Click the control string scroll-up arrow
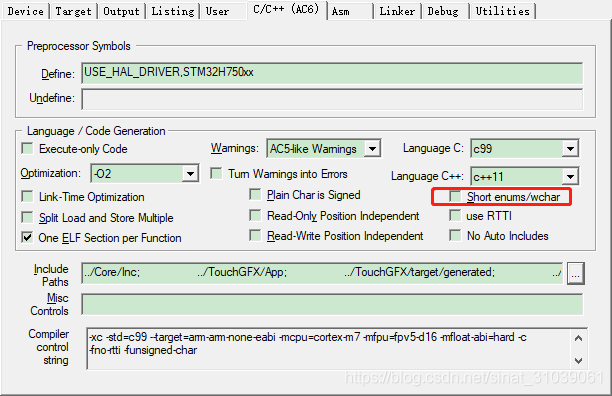The height and width of the screenshot is (396, 612). pyautogui.click(x=579, y=338)
